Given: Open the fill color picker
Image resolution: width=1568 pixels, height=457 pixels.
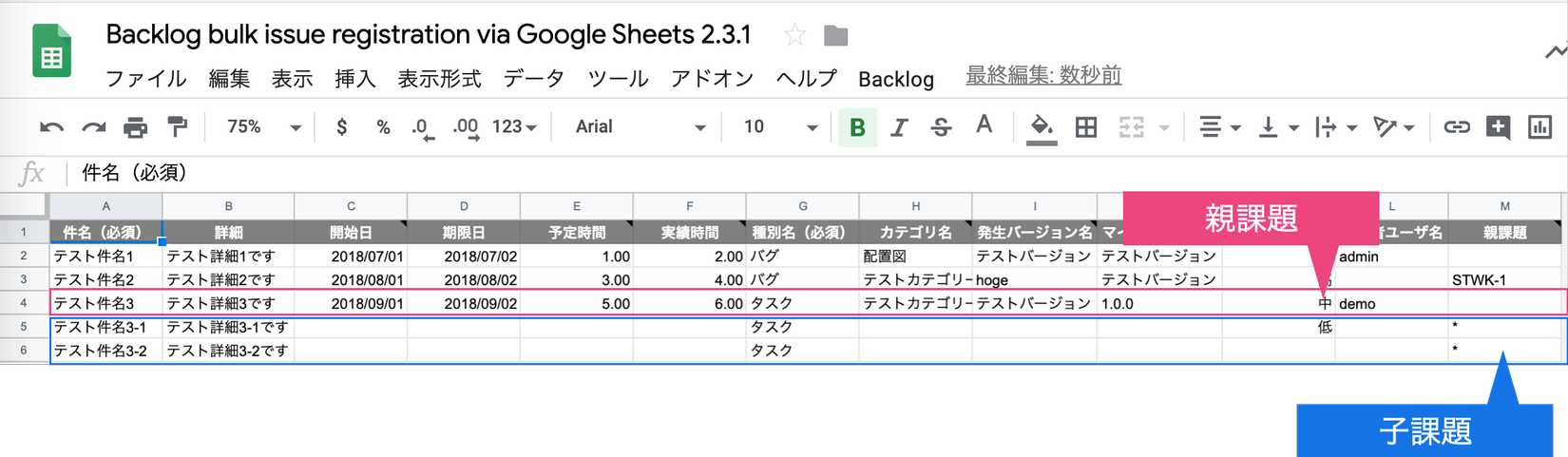Looking at the screenshot, I should (1042, 127).
